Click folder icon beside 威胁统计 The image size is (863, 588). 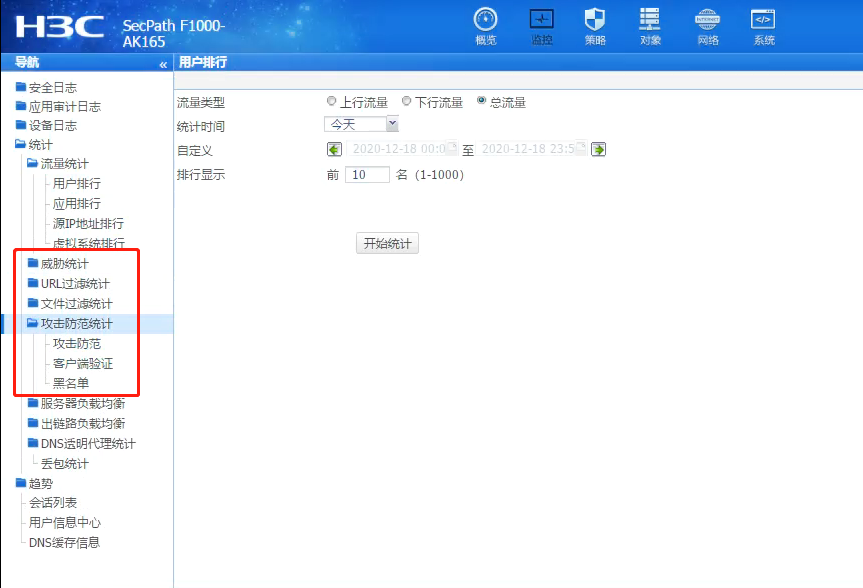point(33,263)
